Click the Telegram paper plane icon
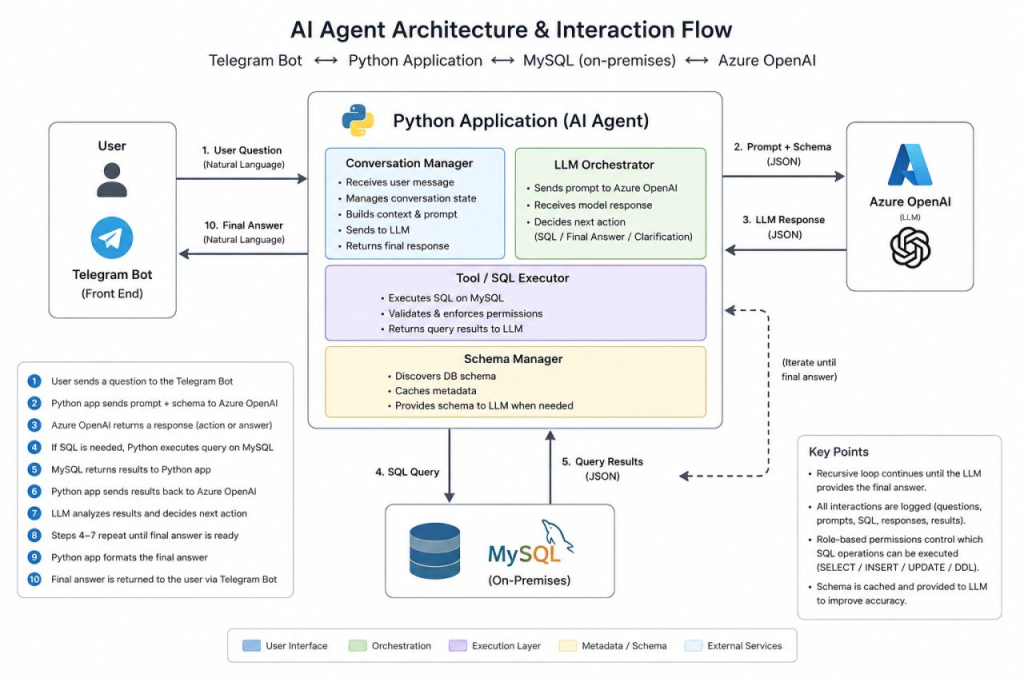The width and height of the screenshot is (1024, 682). [112, 238]
